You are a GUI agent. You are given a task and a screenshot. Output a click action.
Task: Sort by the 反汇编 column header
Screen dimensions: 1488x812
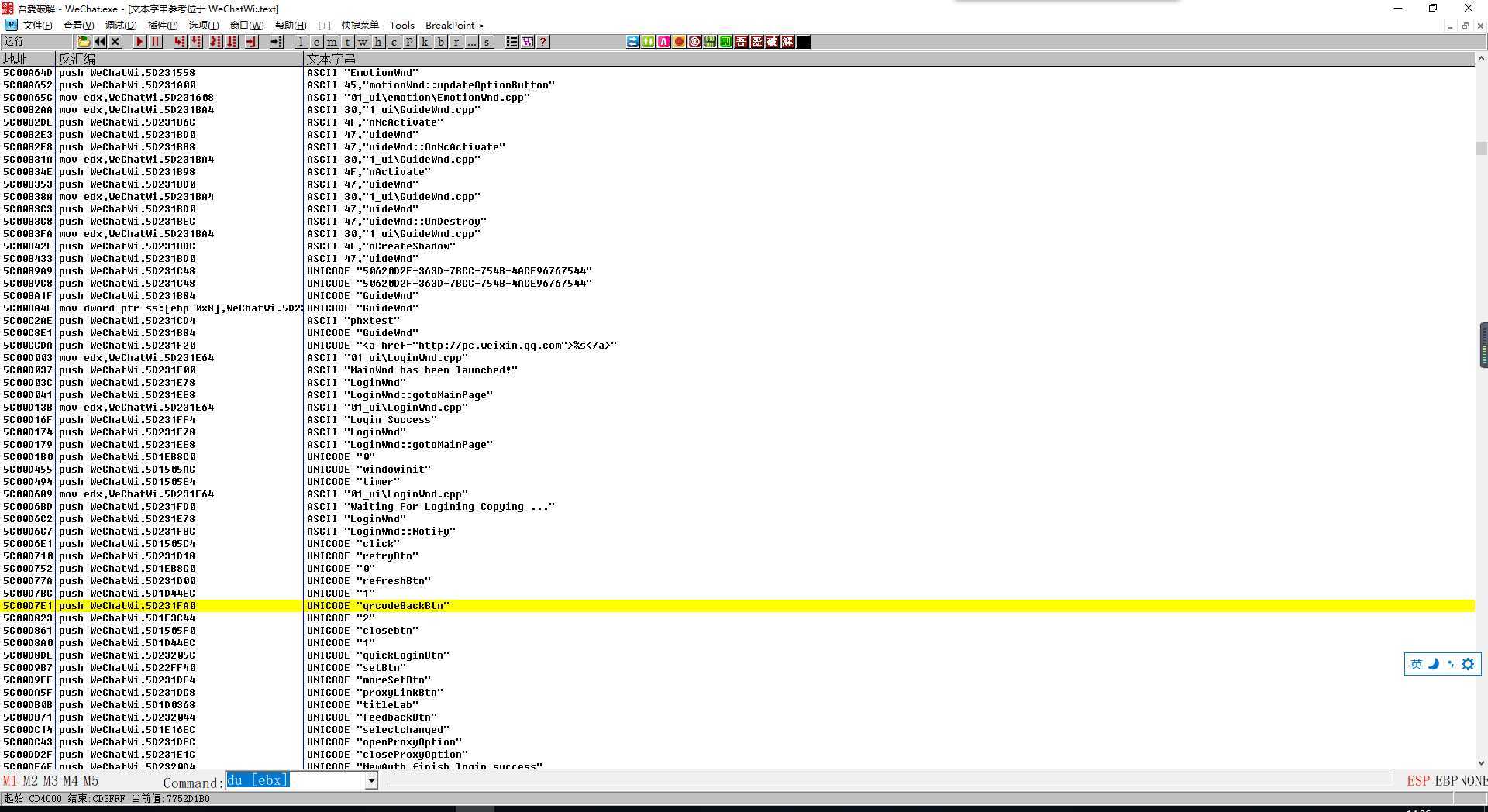(x=180, y=59)
